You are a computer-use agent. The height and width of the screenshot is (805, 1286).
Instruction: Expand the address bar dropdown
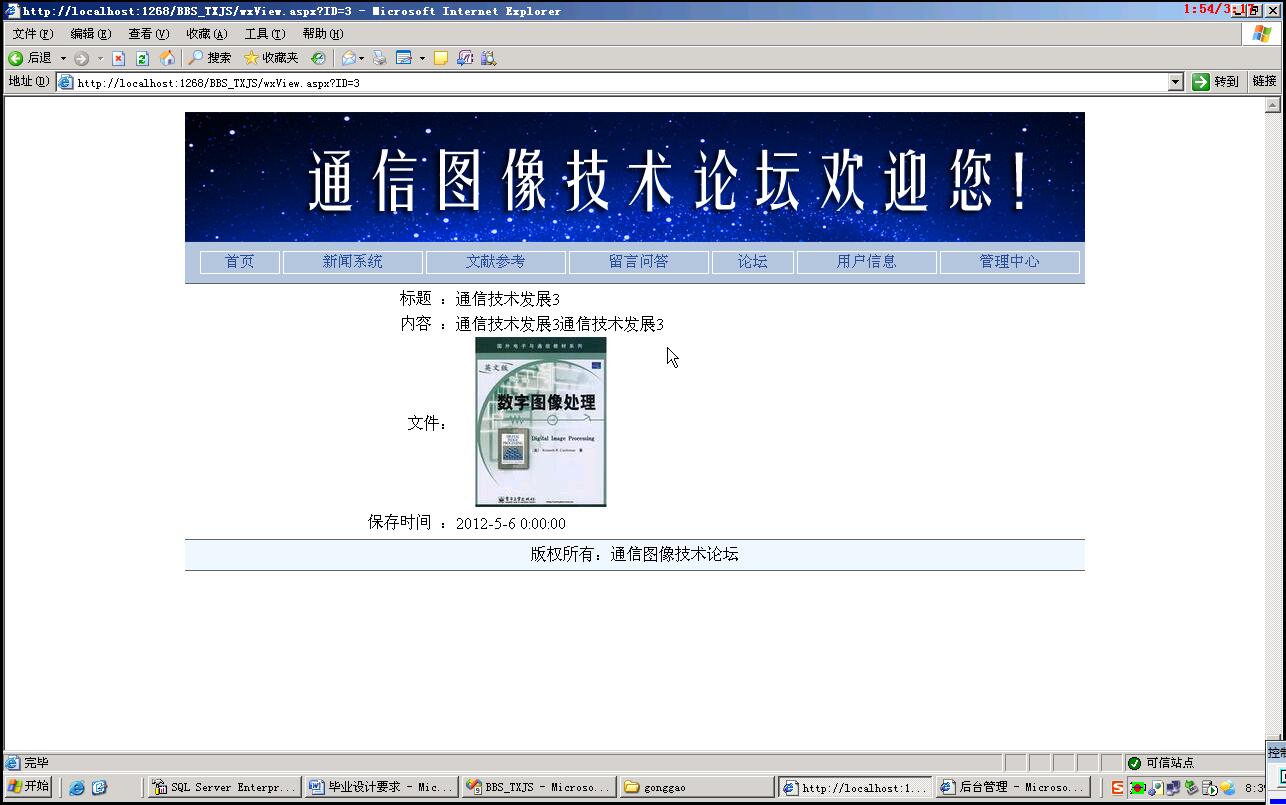tap(1176, 83)
